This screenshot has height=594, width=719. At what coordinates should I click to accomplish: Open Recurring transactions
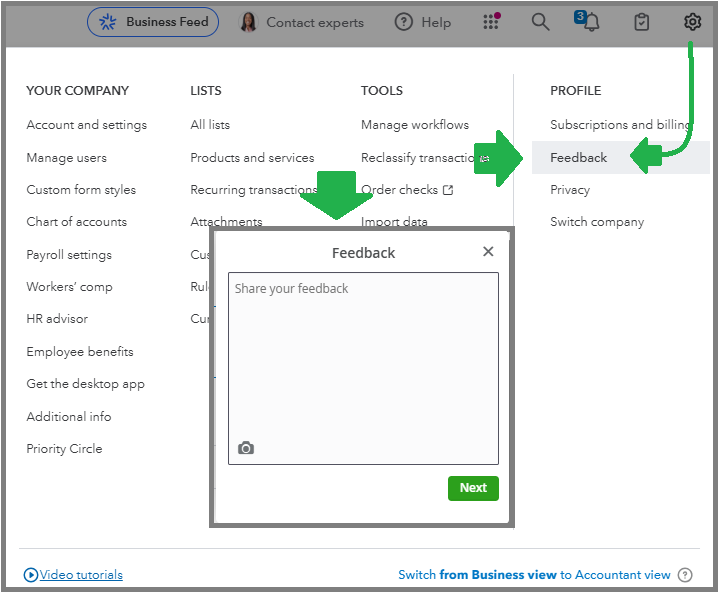click(254, 189)
